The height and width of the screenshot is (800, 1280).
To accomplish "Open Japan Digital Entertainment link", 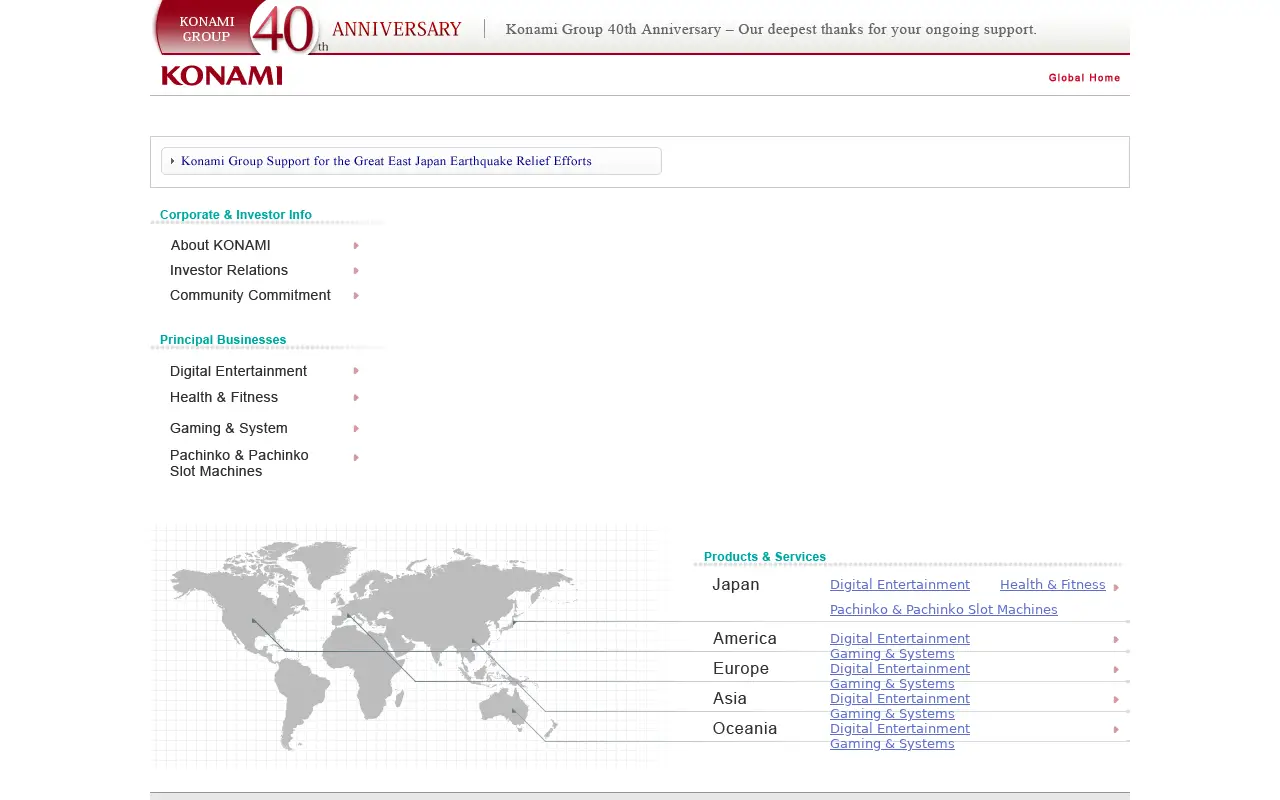I will 900,585.
